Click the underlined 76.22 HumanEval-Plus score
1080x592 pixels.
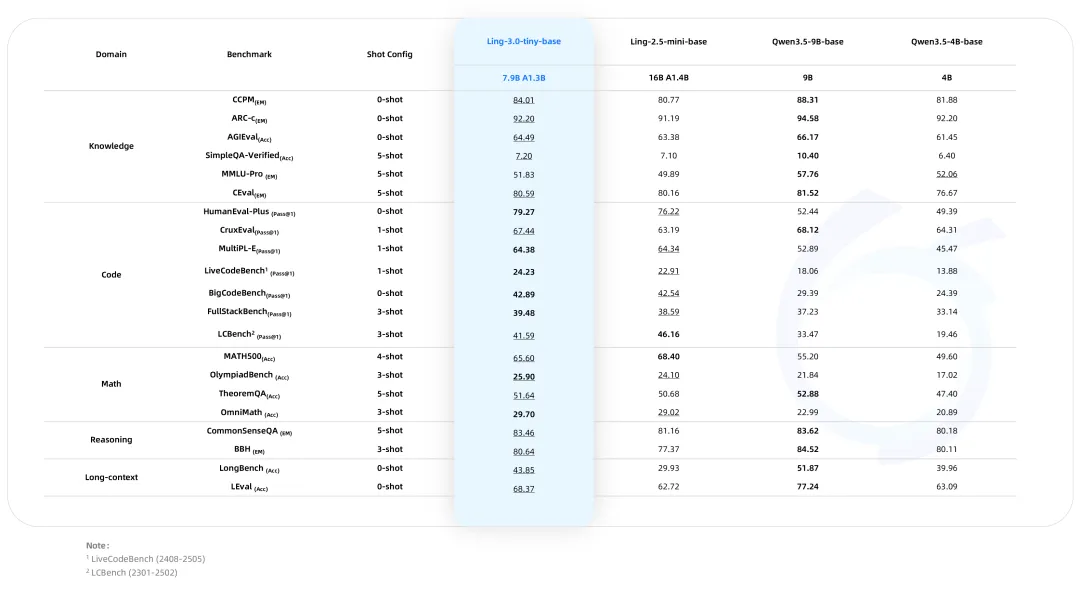[668, 212]
